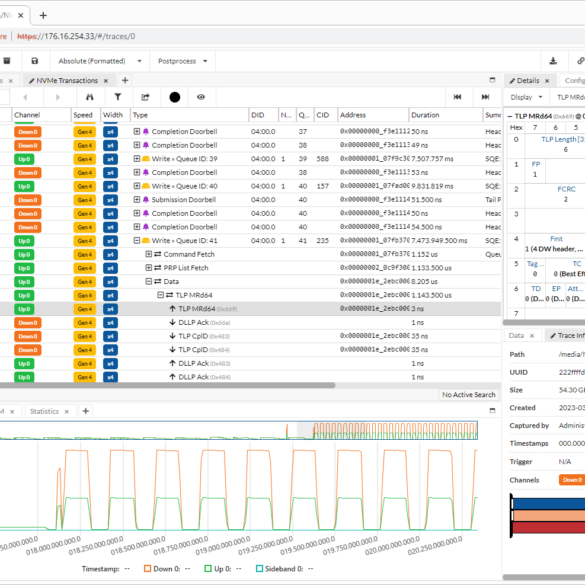Click the link chain icon at top right
Image resolution: width=585 pixels, height=585 pixels.
pos(580,61)
